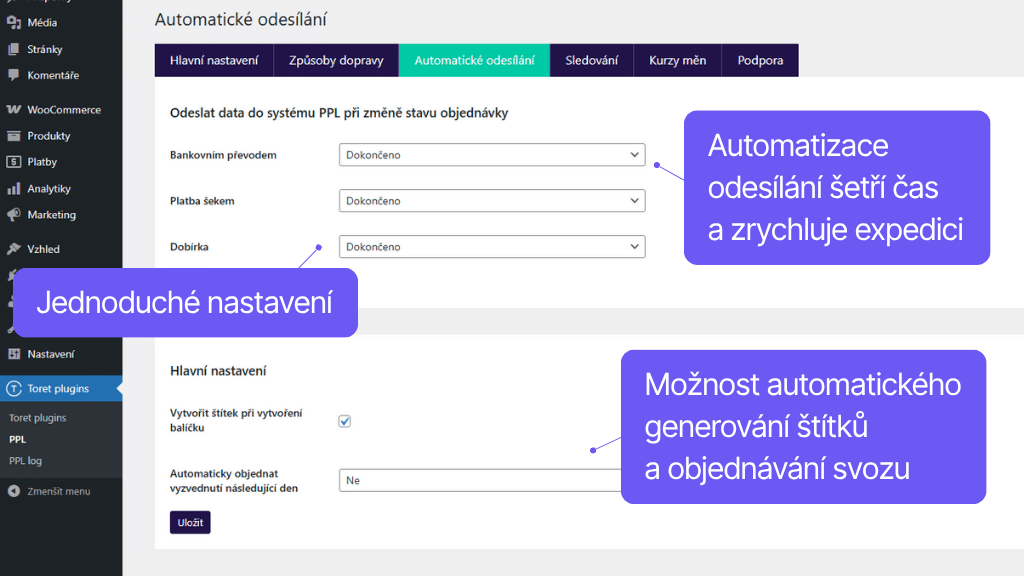Uncheck Vytvořit štítek při vytvoření balíčku

click(x=344, y=421)
